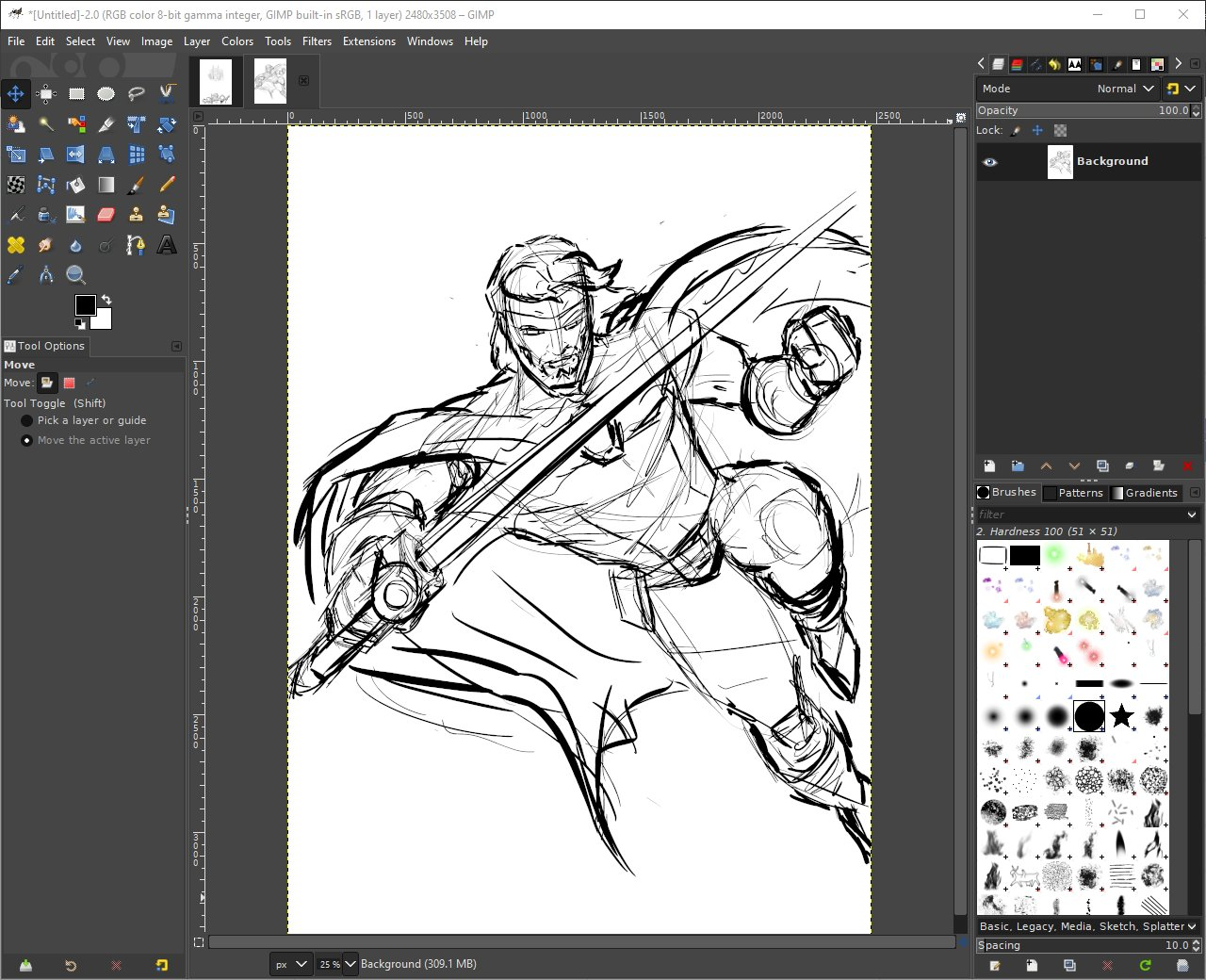
Task: Toggle lock position and size
Action: (x=1037, y=130)
